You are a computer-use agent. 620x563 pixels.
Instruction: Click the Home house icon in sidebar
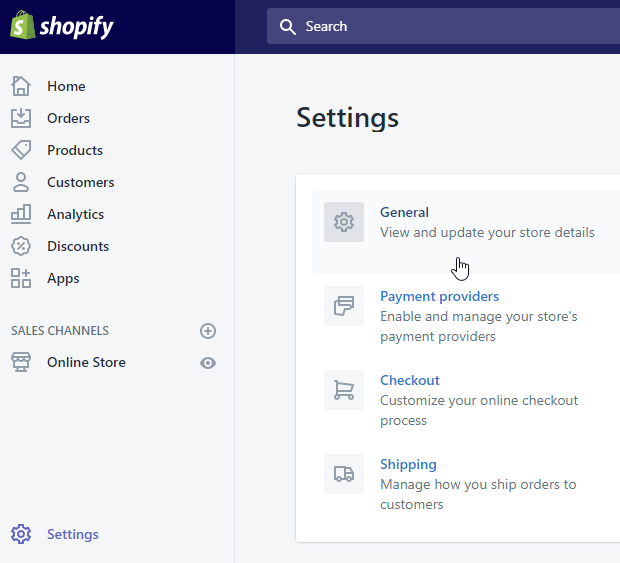pyautogui.click(x=21, y=86)
